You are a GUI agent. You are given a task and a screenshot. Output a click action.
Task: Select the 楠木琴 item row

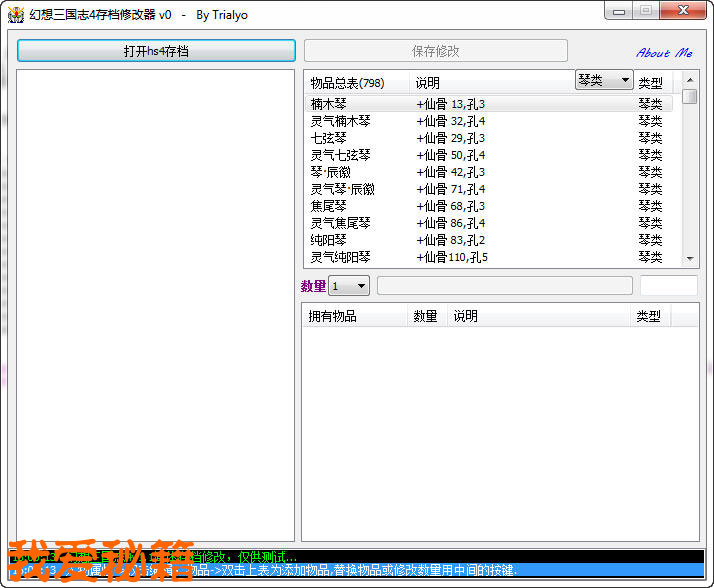coord(329,104)
